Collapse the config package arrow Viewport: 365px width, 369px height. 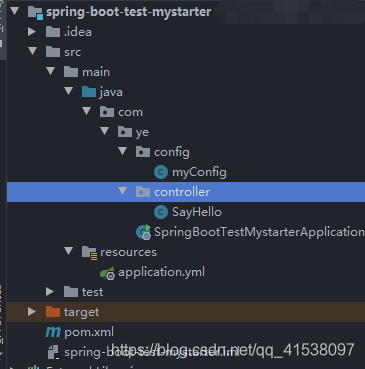[123, 151]
